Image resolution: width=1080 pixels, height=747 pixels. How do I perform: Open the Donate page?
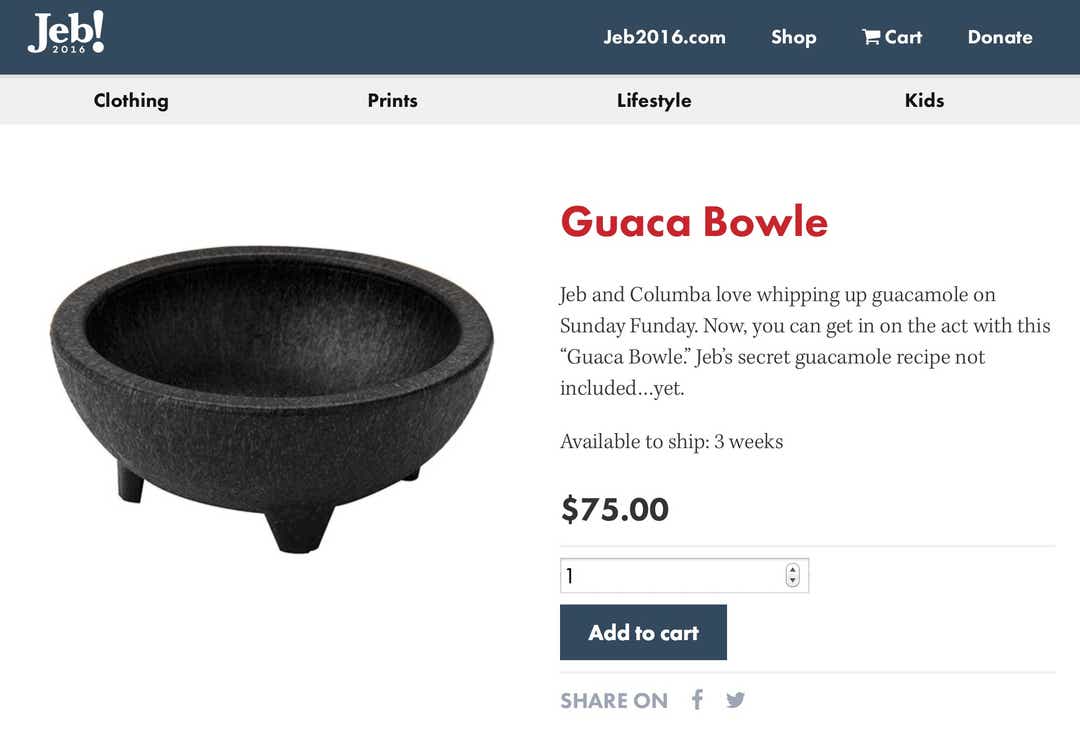[x=999, y=37]
